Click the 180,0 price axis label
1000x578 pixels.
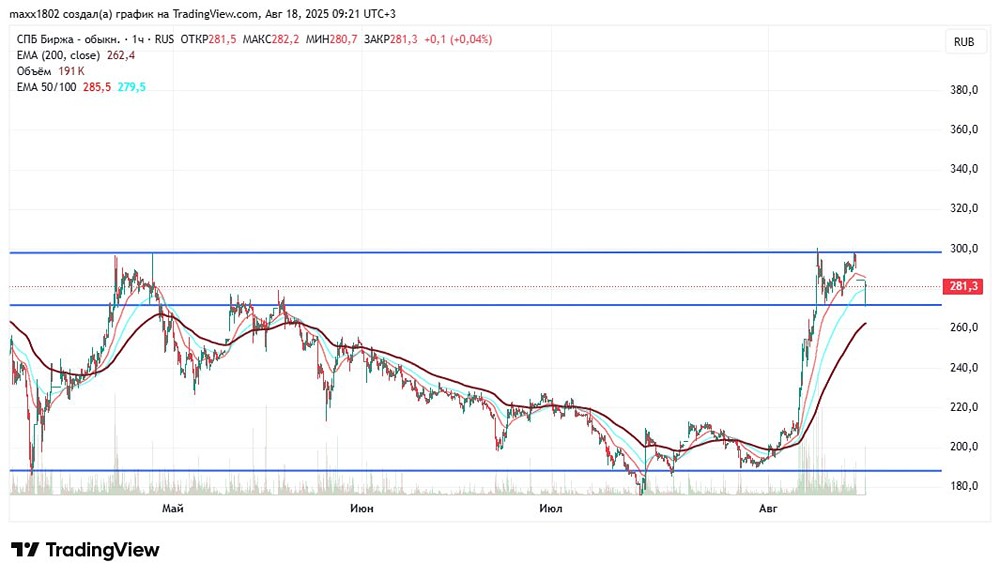click(x=964, y=486)
